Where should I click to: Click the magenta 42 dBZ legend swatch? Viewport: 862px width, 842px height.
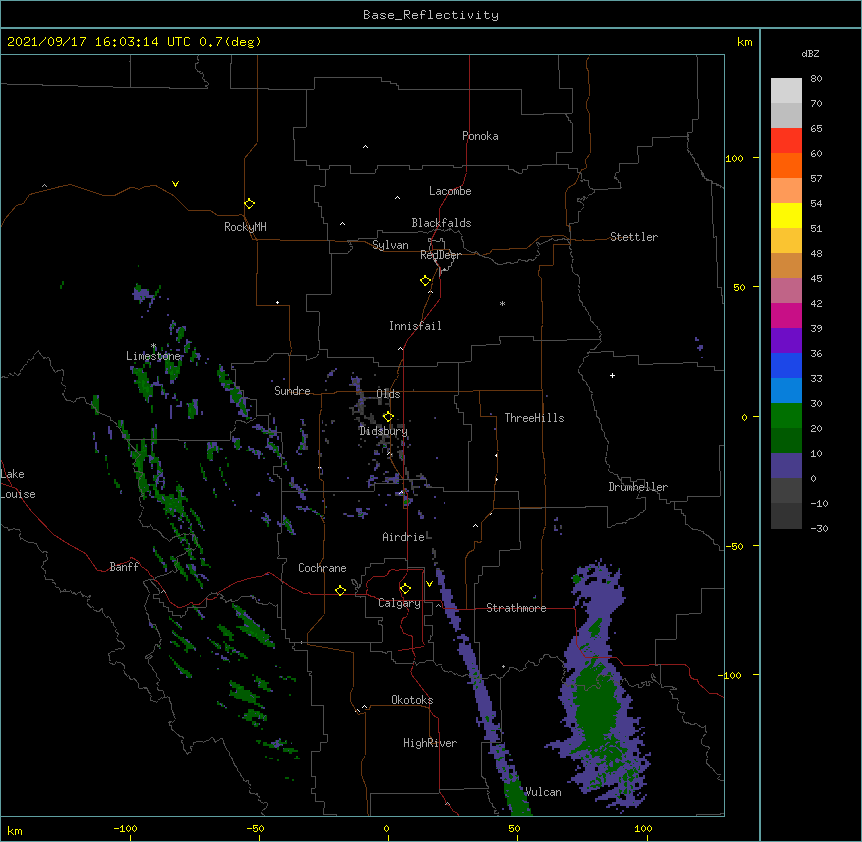point(786,315)
